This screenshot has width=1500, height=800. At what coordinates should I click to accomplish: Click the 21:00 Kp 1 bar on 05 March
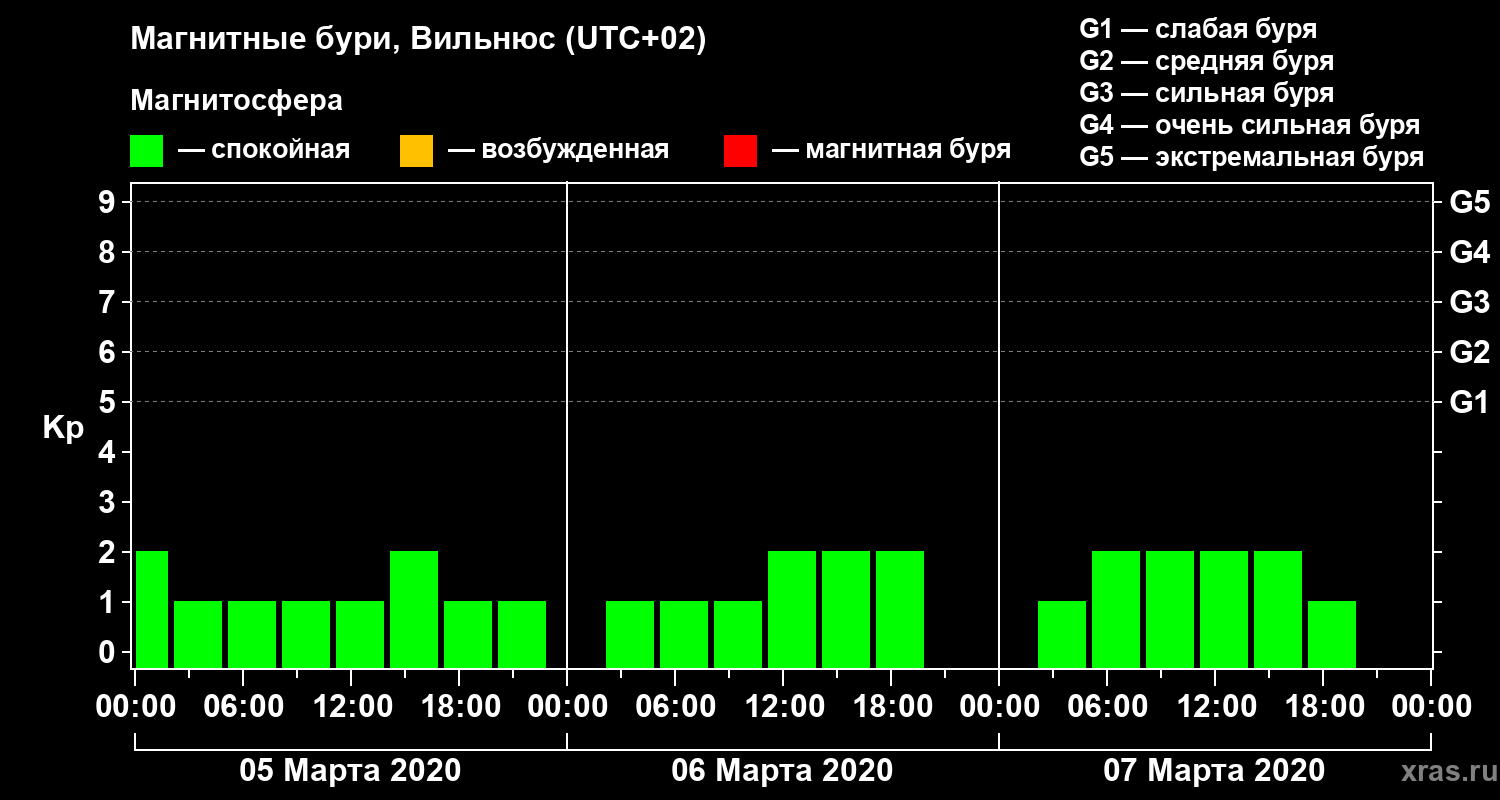click(x=522, y=634)
